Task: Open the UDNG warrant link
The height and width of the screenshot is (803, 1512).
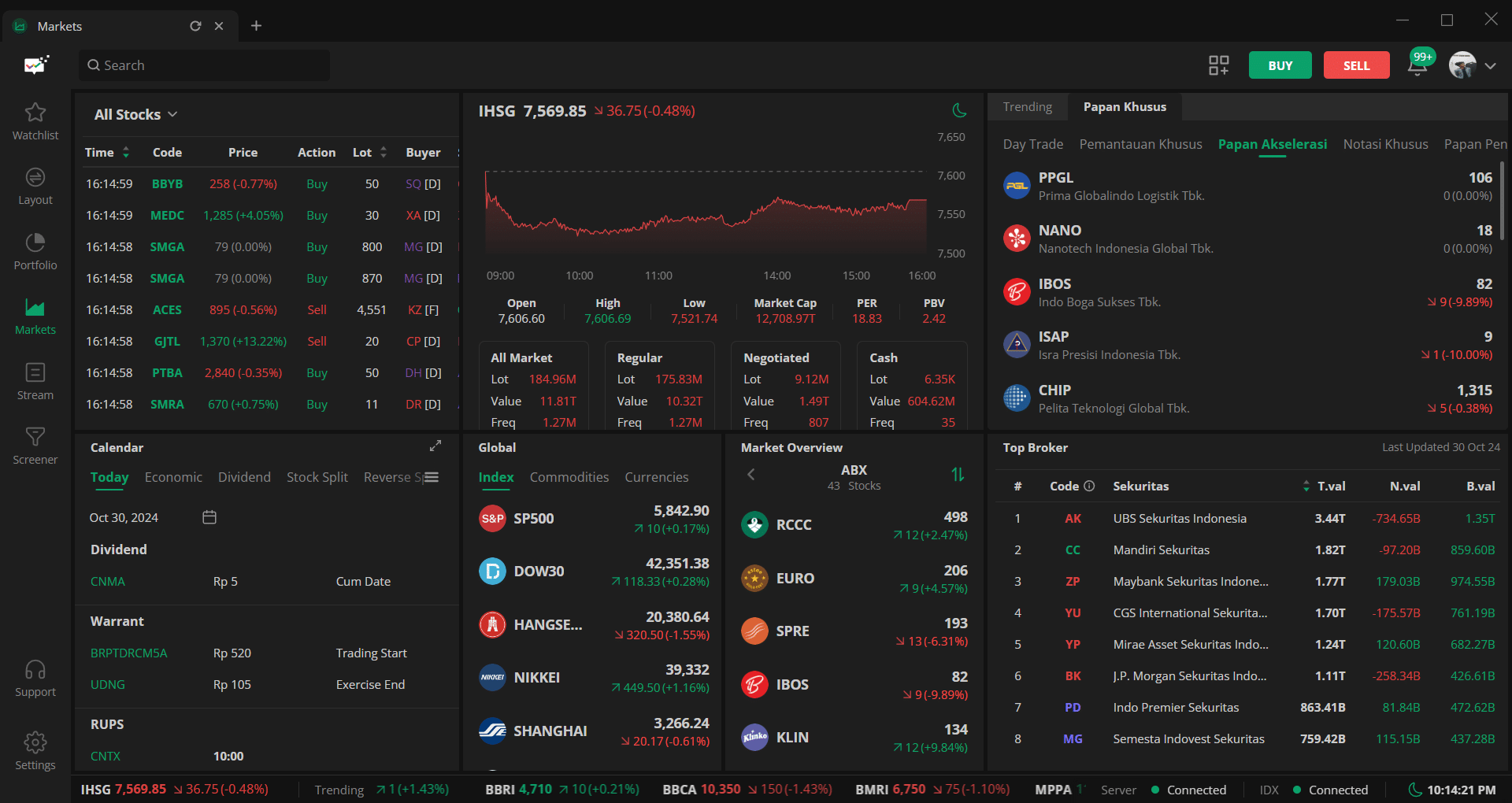Action: 107,684
